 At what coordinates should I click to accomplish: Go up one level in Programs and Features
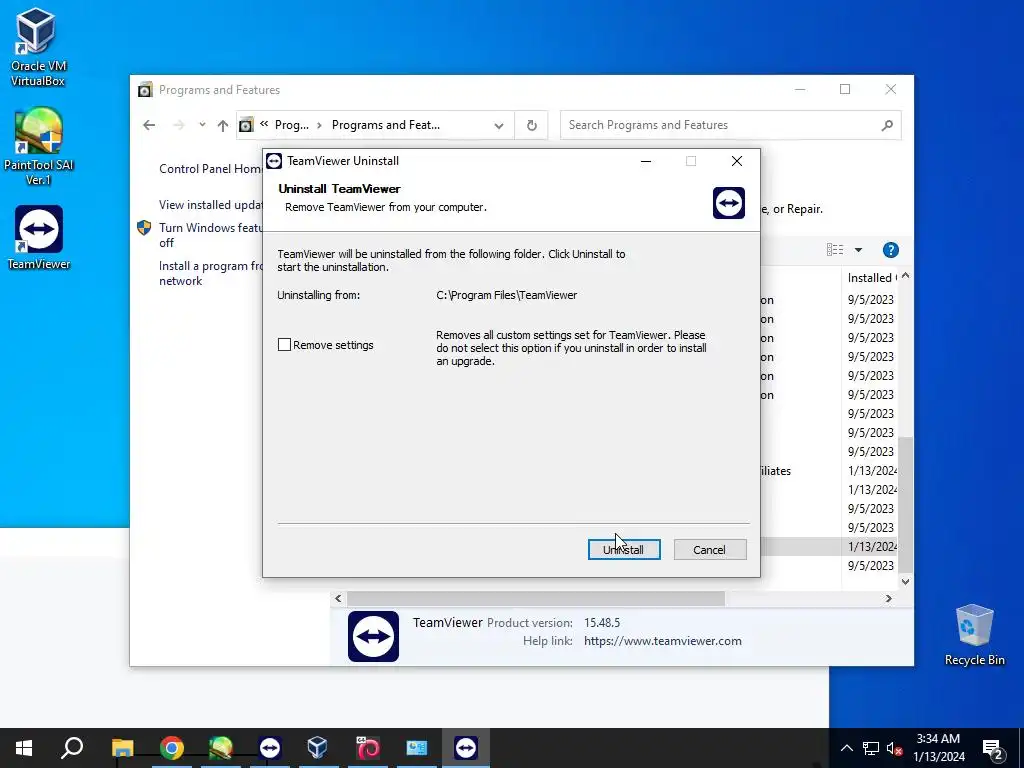223,125
